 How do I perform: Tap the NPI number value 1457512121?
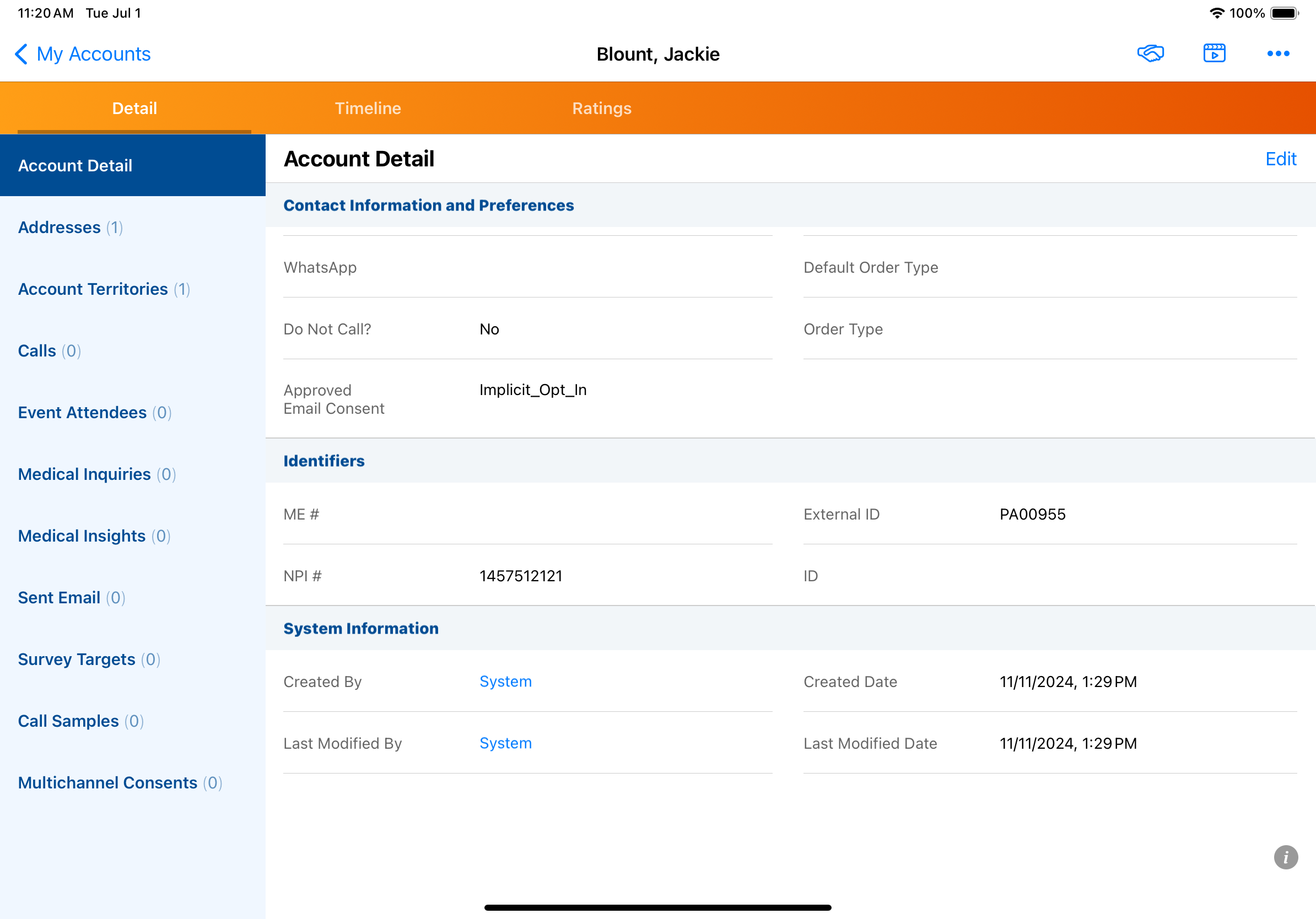[520, 576]
